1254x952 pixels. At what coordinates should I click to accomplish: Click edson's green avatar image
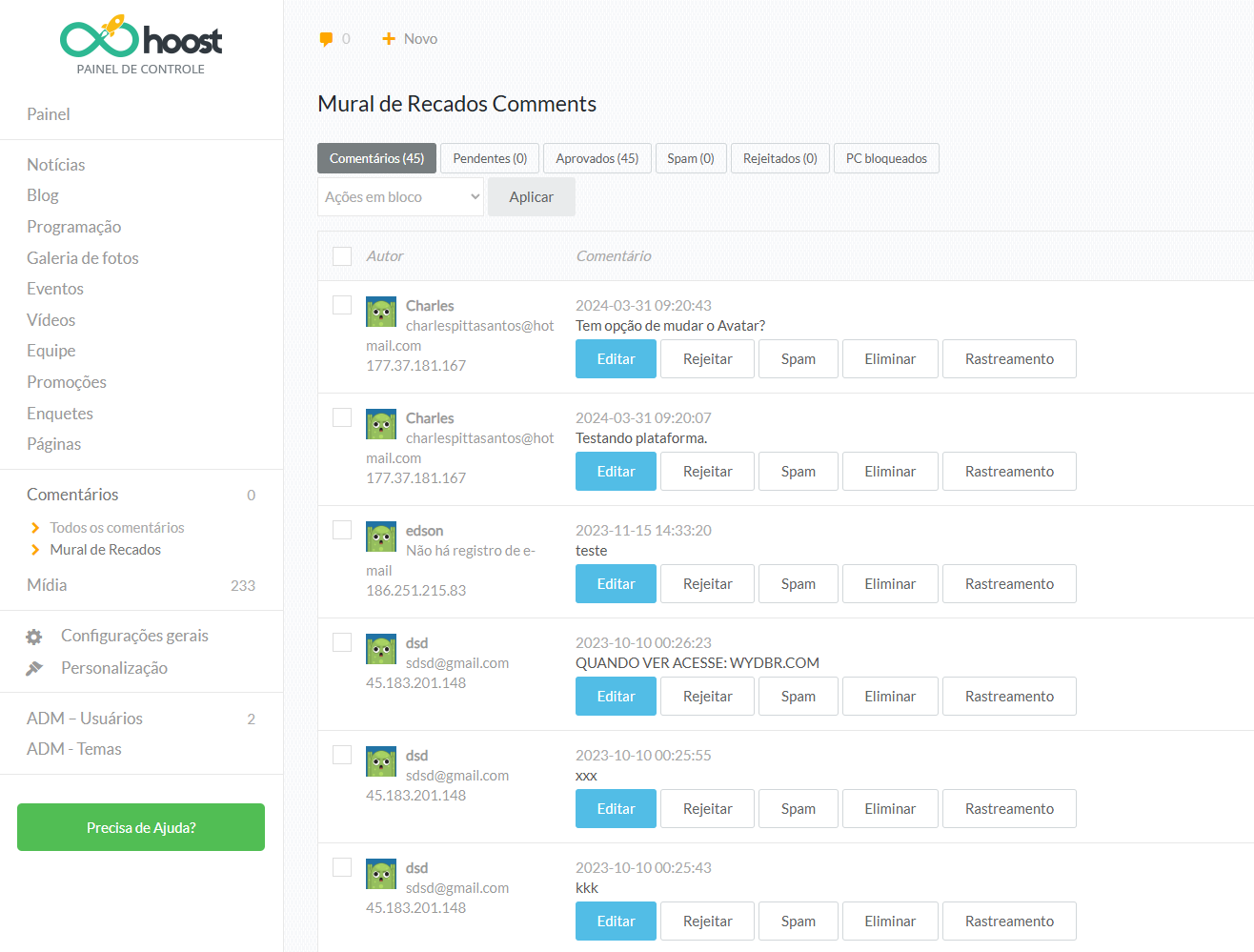(381, 537)
